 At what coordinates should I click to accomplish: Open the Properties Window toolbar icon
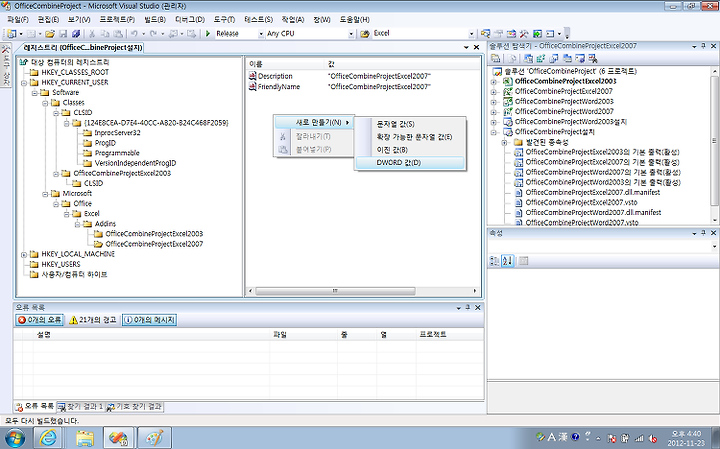coord(499,34)
